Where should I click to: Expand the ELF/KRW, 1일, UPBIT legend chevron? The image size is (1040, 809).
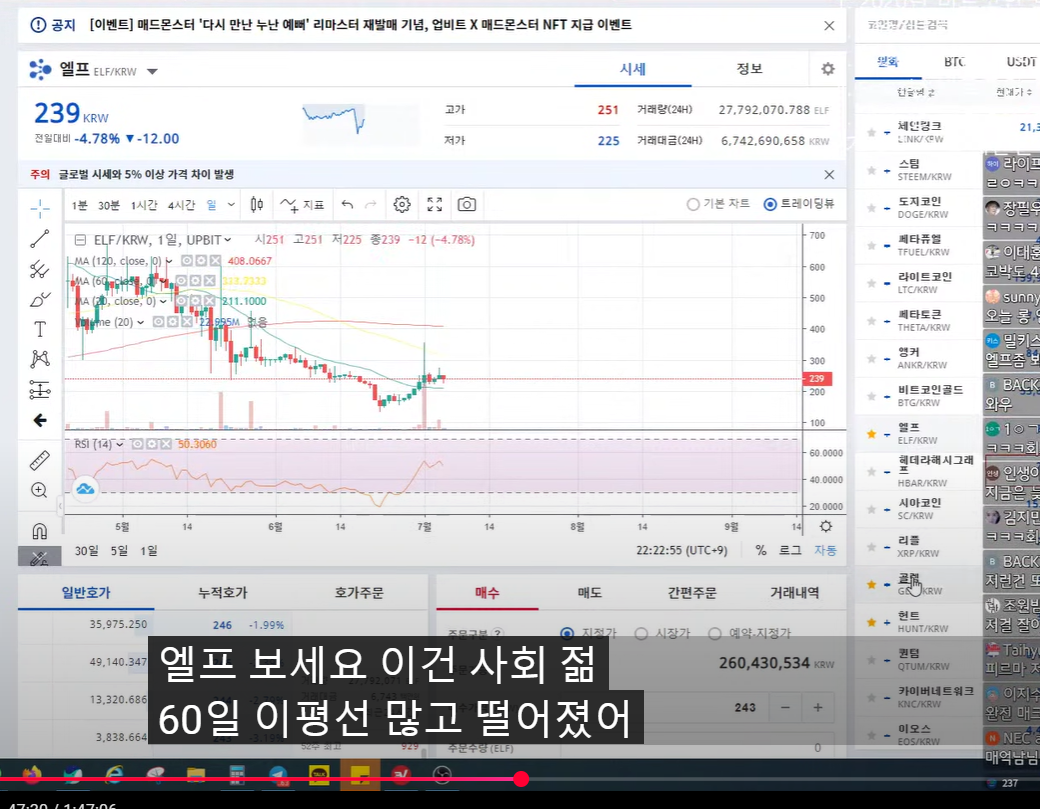[x=228, y=240]
